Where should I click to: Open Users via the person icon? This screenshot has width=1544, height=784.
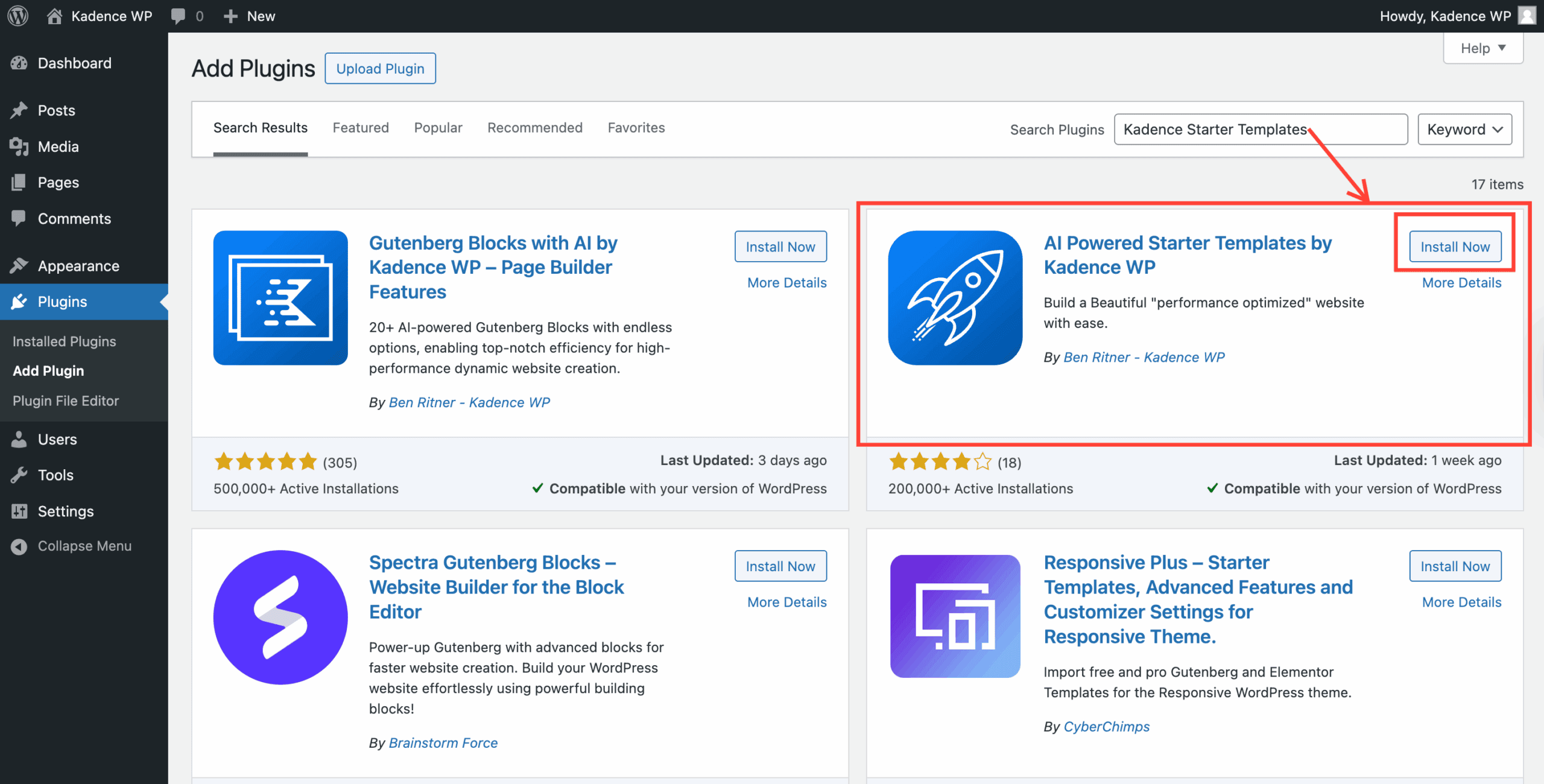(x=19, y=439)
